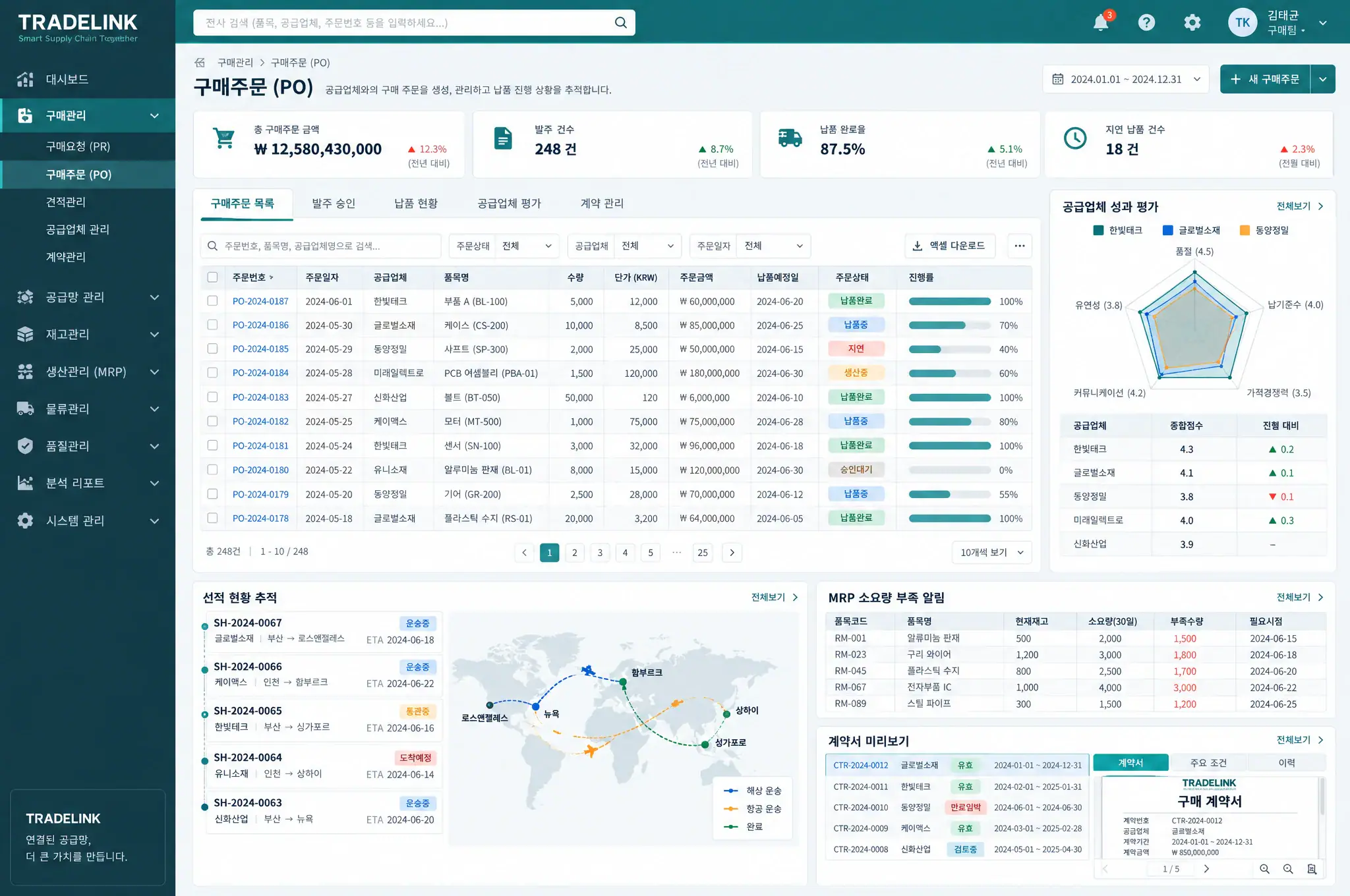1350x896 pixels.
Task: Click the progress bar of PO-2024-0186
Action: tap(949, 325)
